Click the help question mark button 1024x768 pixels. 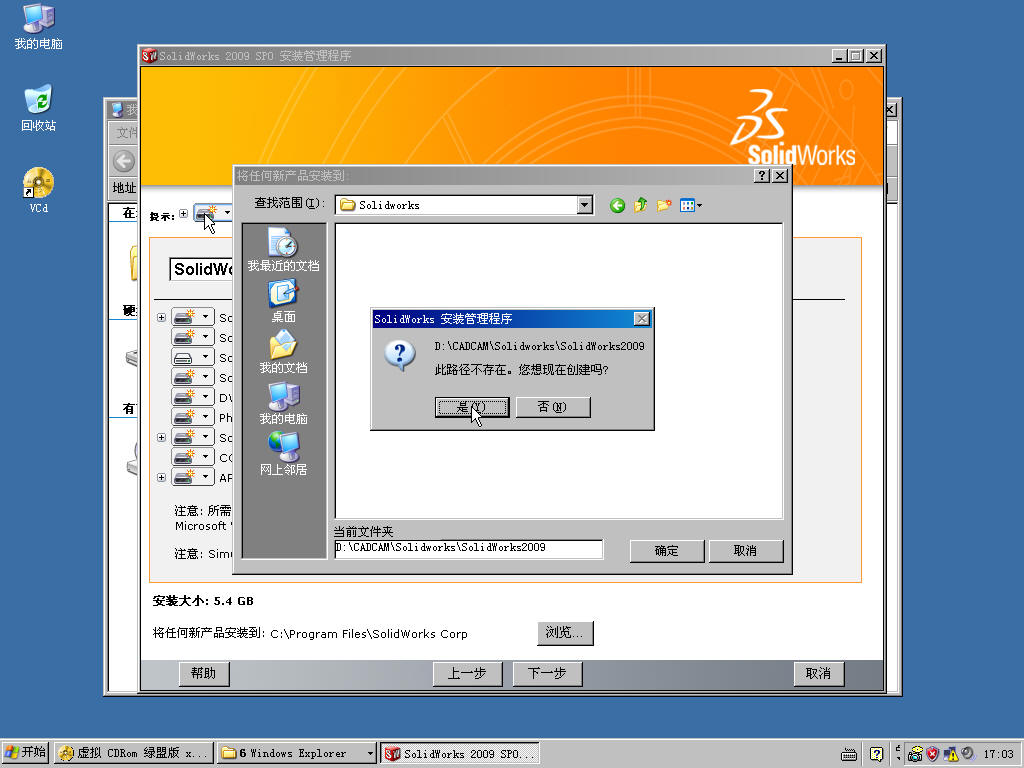(761, 176)
